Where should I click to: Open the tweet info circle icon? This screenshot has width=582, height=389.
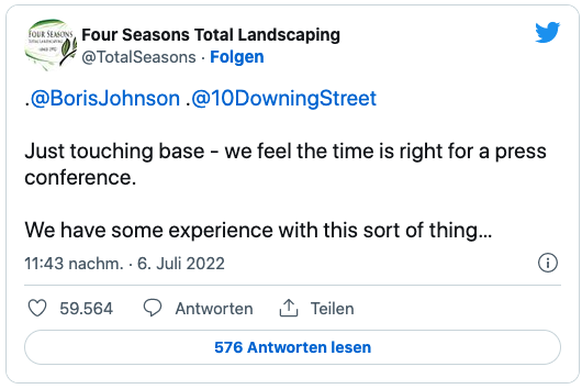coord(547,263)
